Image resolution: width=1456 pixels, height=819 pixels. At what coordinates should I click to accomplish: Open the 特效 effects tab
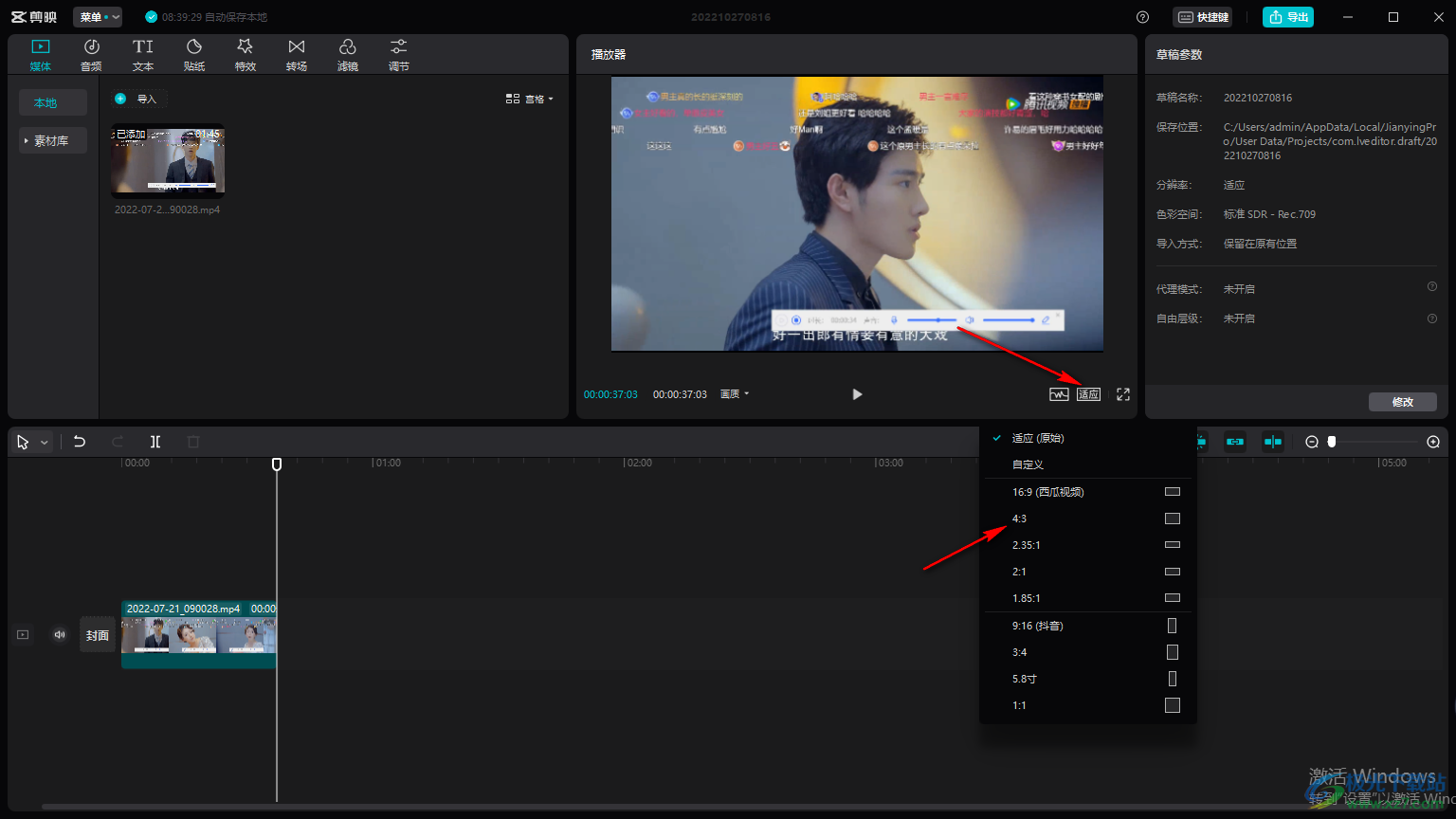pyautogui.click(x=246, y=55)
